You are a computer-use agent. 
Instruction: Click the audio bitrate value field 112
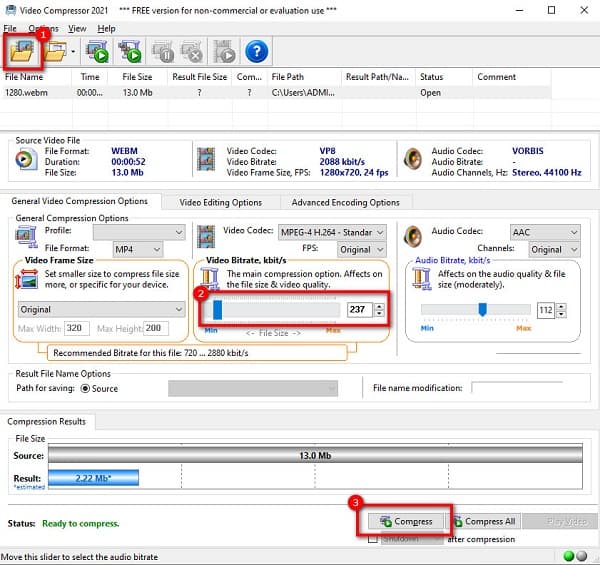click(546, 310)
